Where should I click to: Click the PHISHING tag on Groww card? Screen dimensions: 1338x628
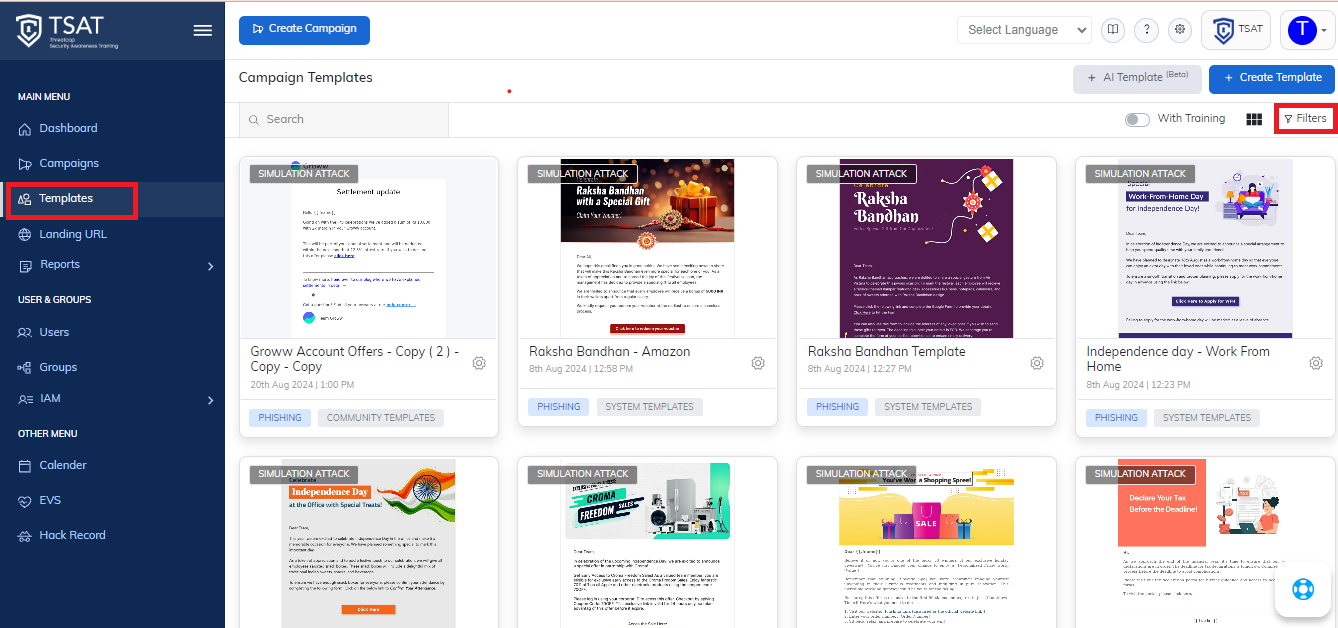pyautogui.click(x=280, y=418)
